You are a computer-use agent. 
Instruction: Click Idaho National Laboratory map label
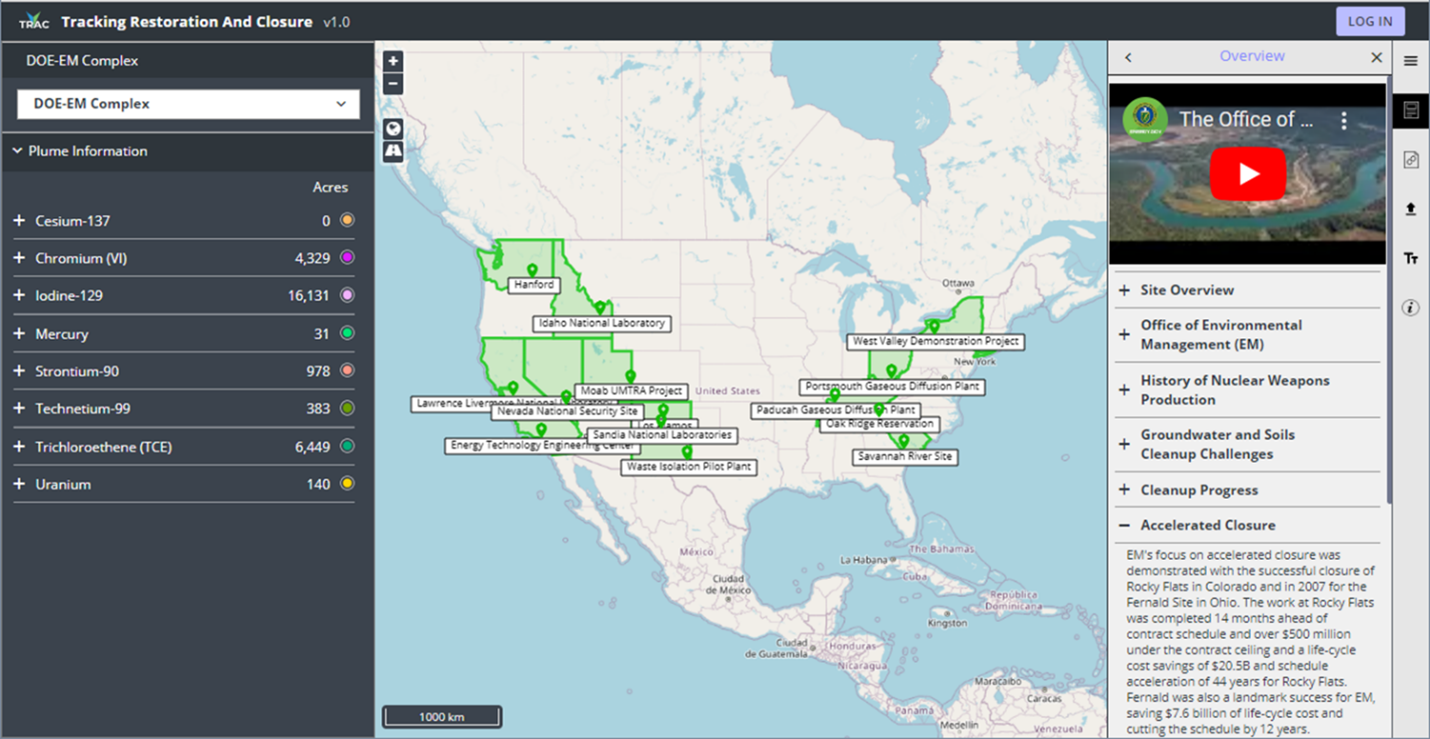pos(602,323)
